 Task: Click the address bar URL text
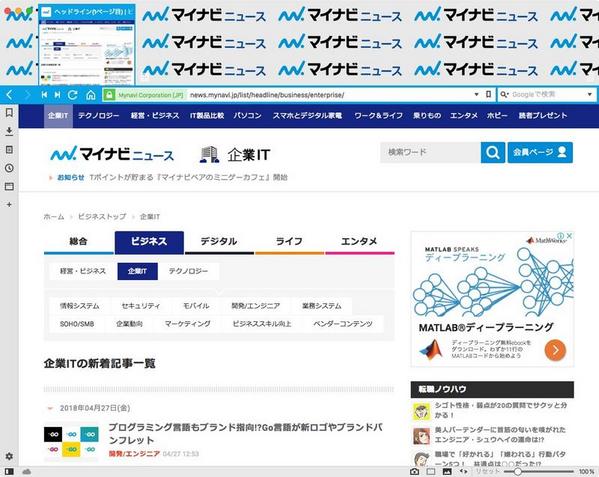267,95
